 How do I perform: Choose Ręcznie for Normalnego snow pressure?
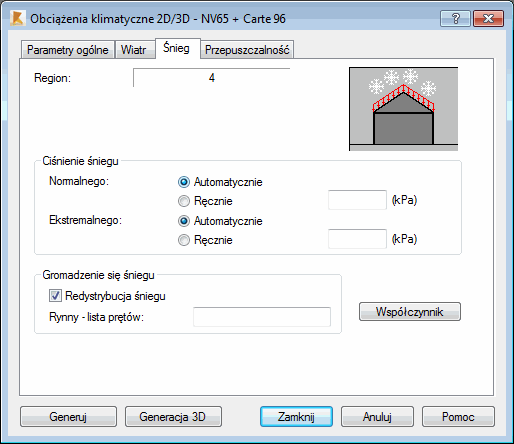[x=184, y=201]
